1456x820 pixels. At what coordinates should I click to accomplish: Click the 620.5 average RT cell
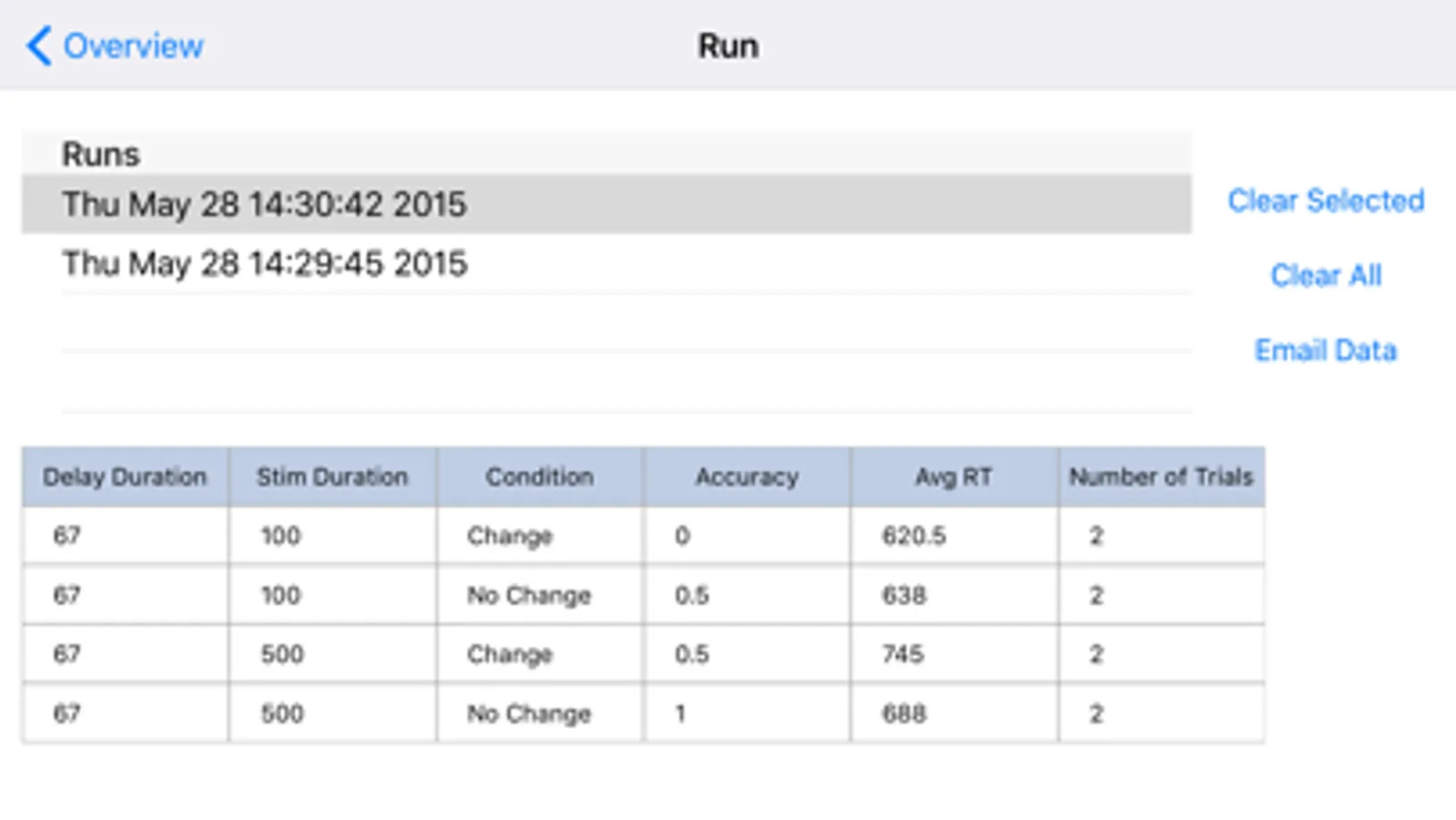[913, 536]
